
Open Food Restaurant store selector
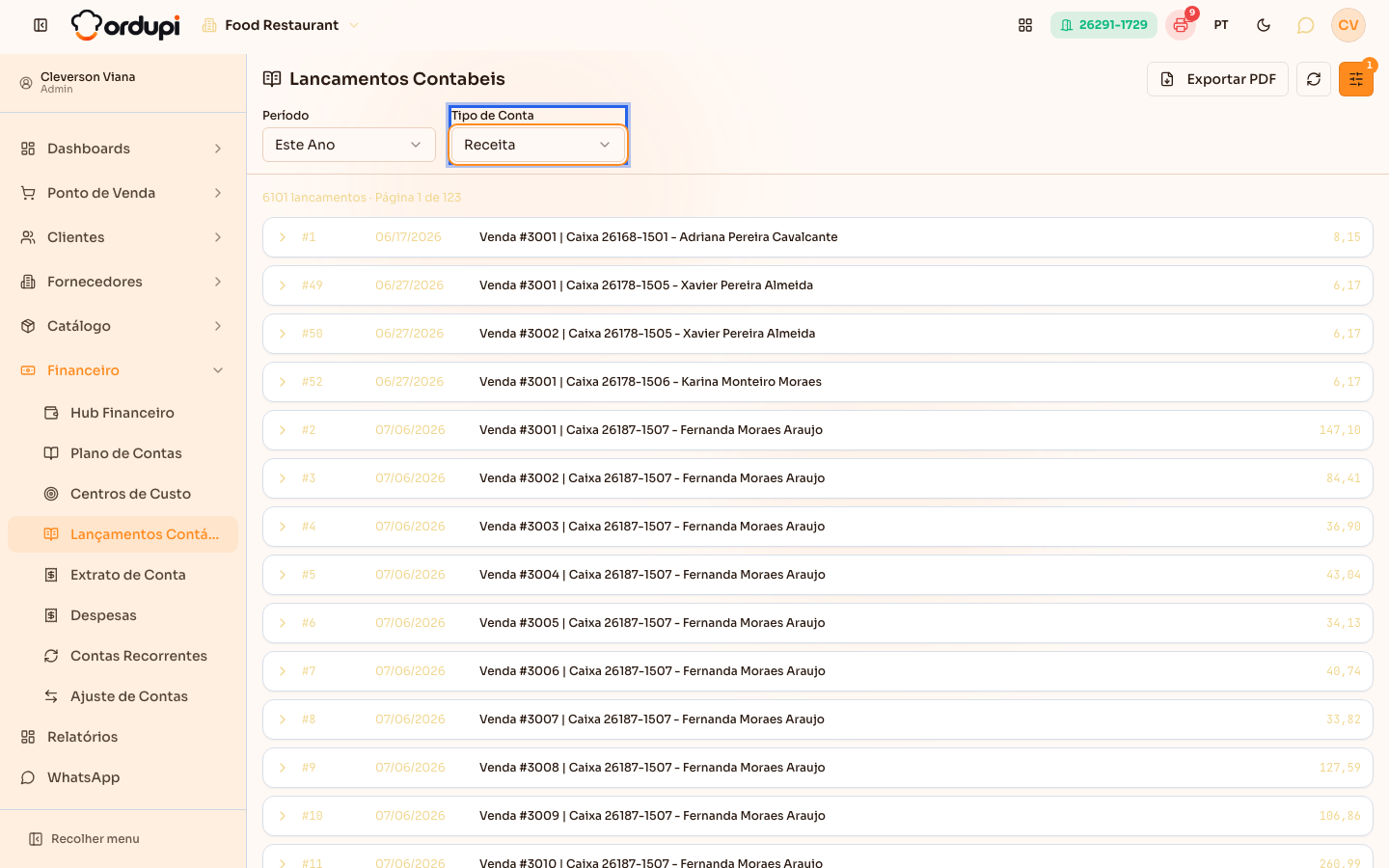coord(281,25)
